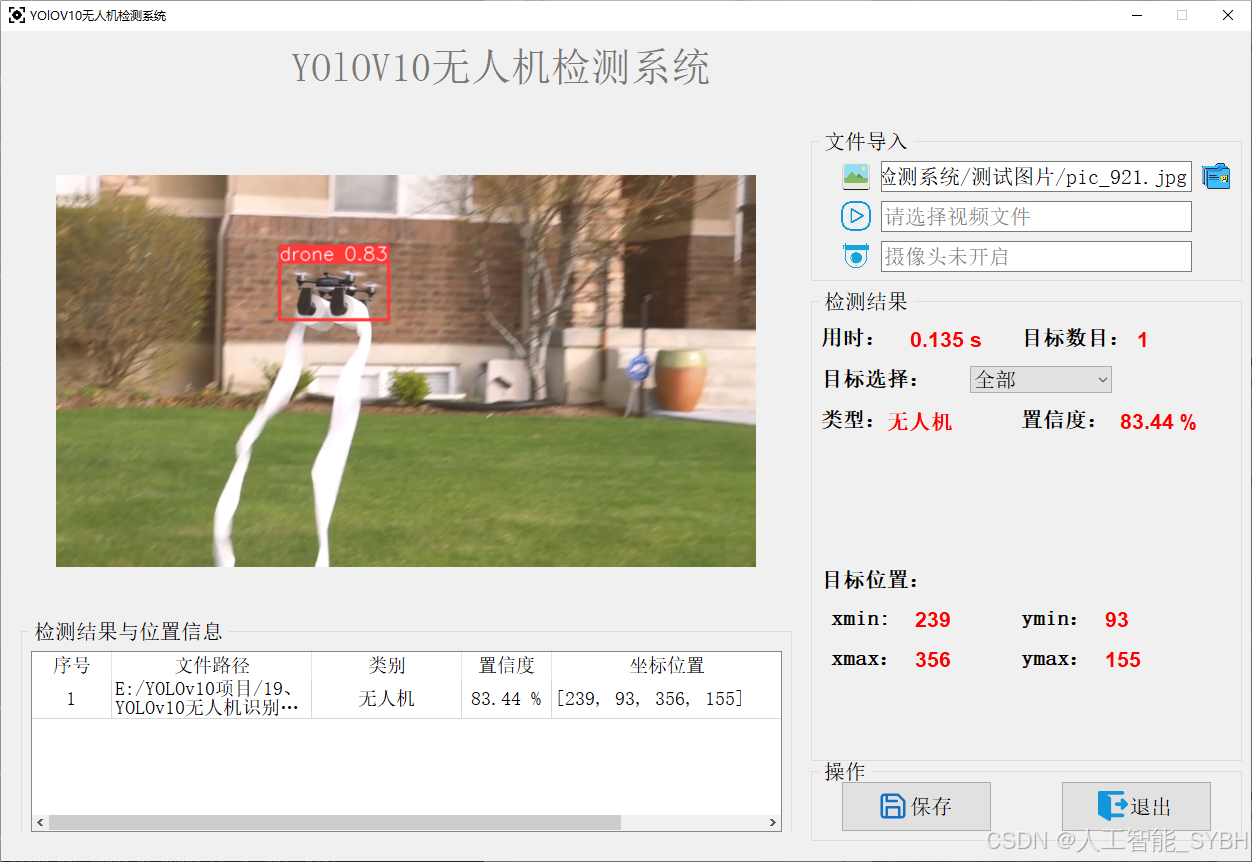Select the table cell with path E:/YOLOv10项目
Image resolution: width=1252 pixels, height=862 pixels.
click(x=212, y=698)
